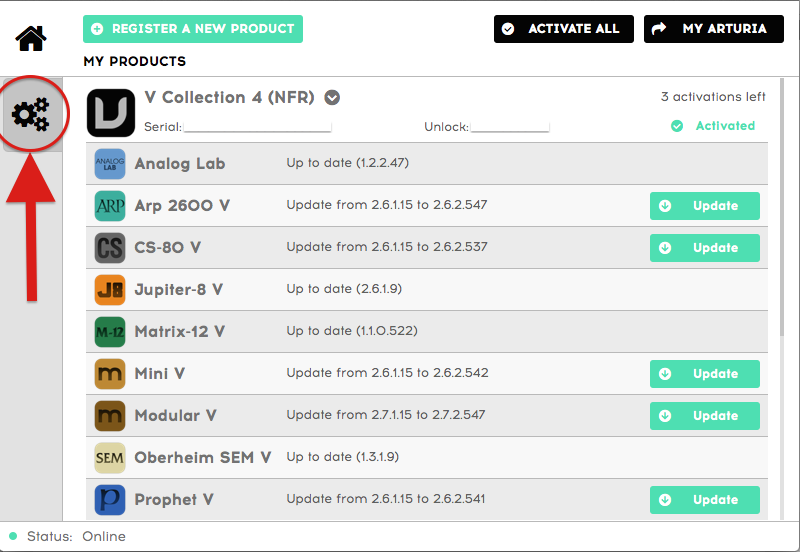
Task: Update Mini V to 2.6.2.542
Action: click(x=705, y=373)
